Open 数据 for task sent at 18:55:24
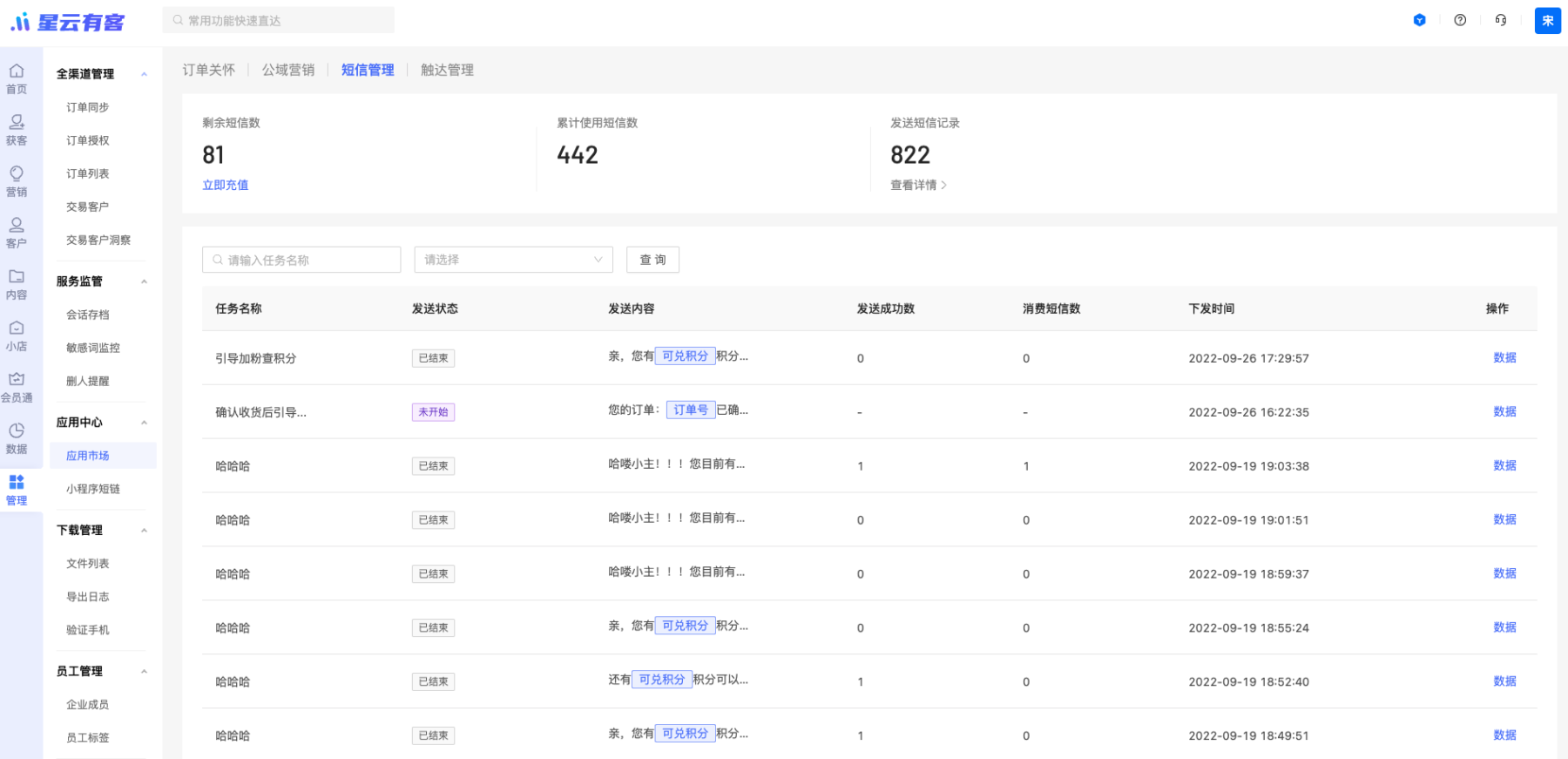The height and width of the screenshot is (759, 1568). [1504, 627]
